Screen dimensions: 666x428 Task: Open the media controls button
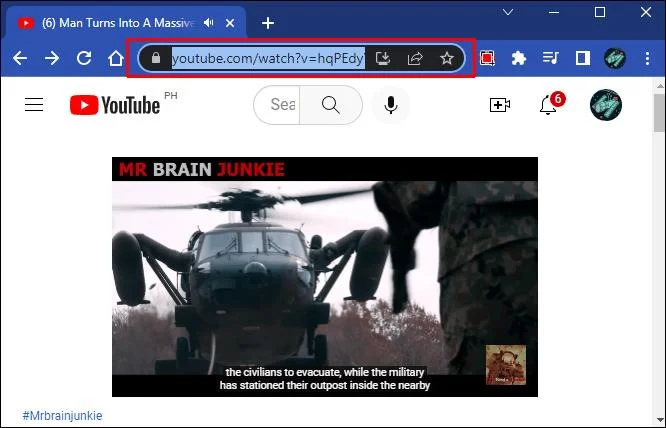(x=551, y=58)
